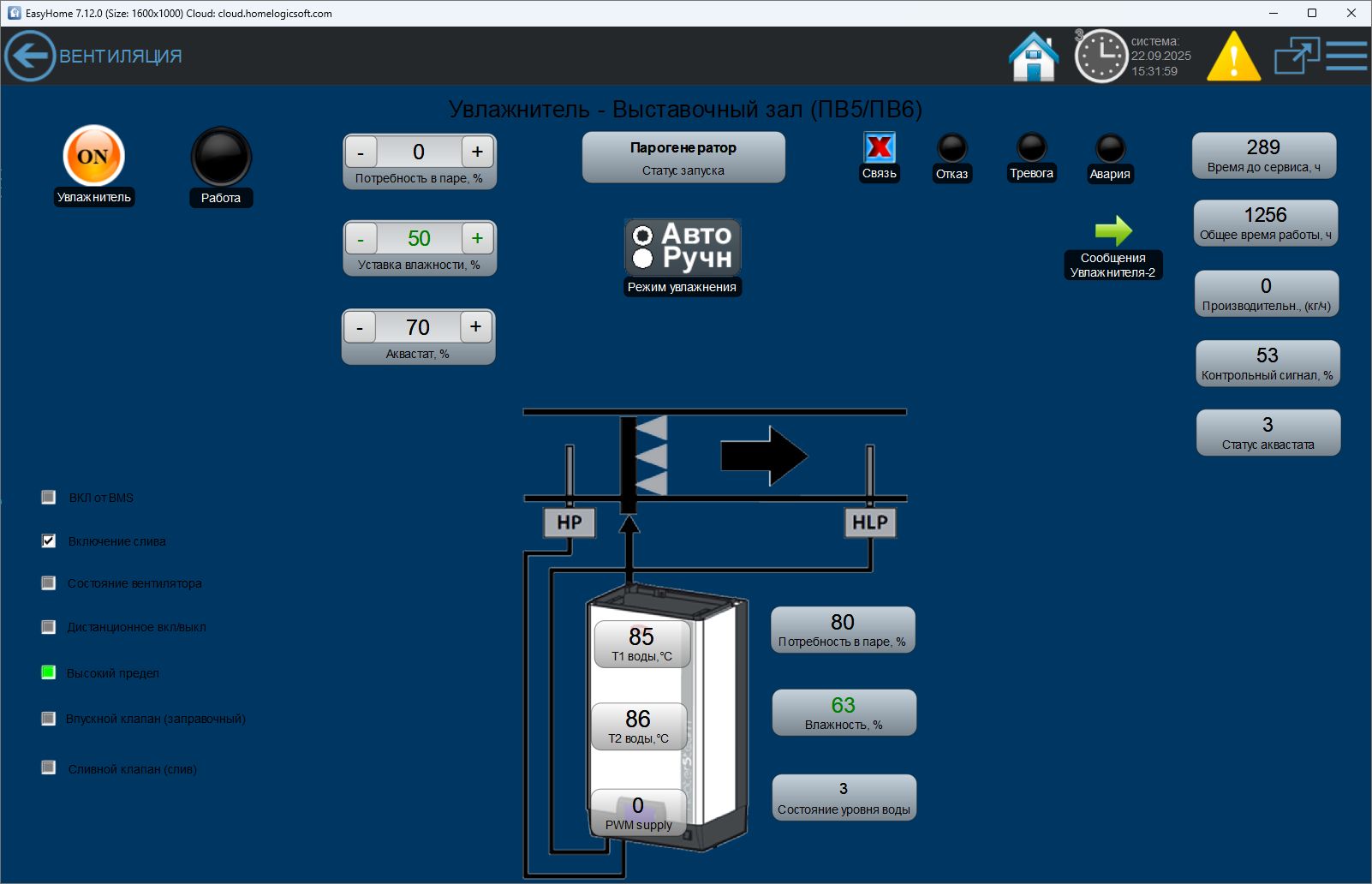
Task: Click the Парогенератор Статус запуска button
Action: pos(683,158)
